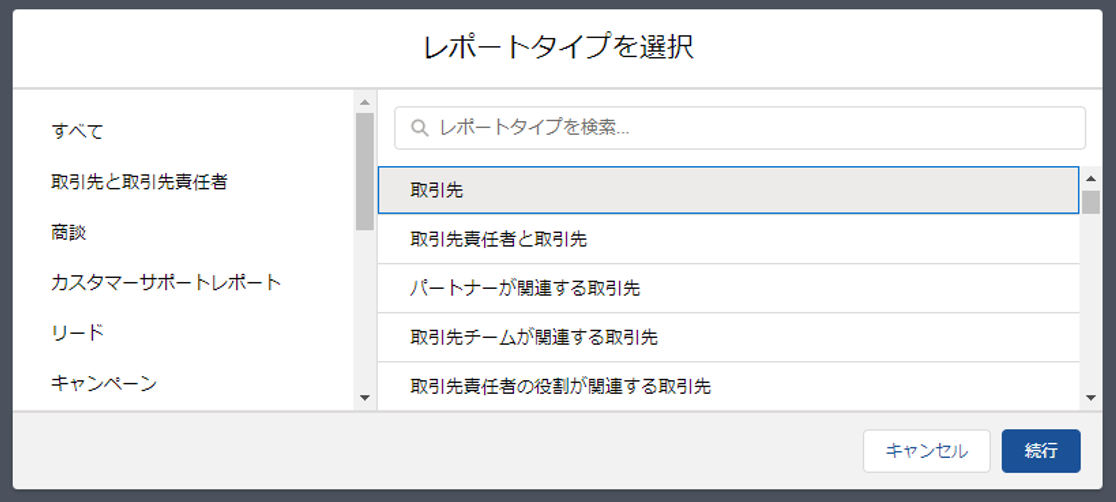1116x502 pixels.
Task: Select the すべて category
Action: click(78, 132)
